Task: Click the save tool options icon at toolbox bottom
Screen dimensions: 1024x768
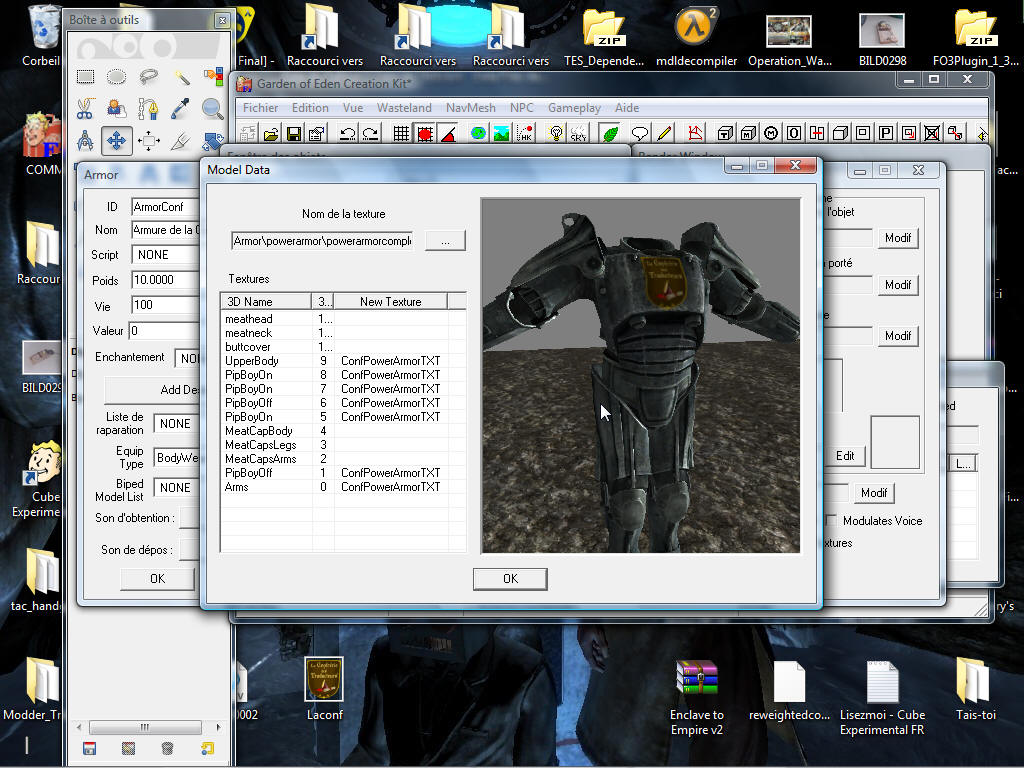Action: pyautogui.click(x=89, y=748)
